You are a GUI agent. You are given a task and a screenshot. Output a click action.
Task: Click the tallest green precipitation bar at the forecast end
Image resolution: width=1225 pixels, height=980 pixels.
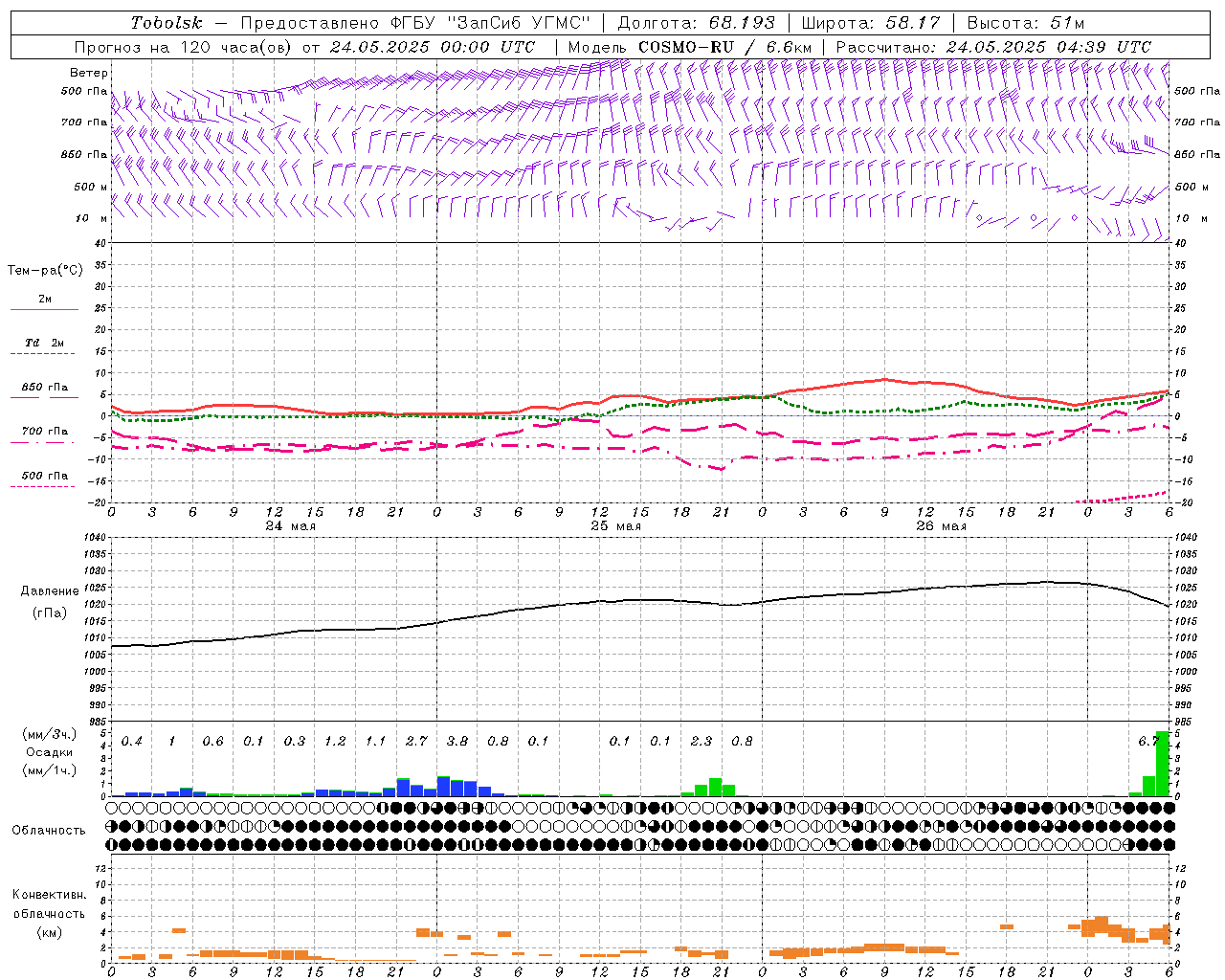pyautogui.click(x=1162, y=764)
